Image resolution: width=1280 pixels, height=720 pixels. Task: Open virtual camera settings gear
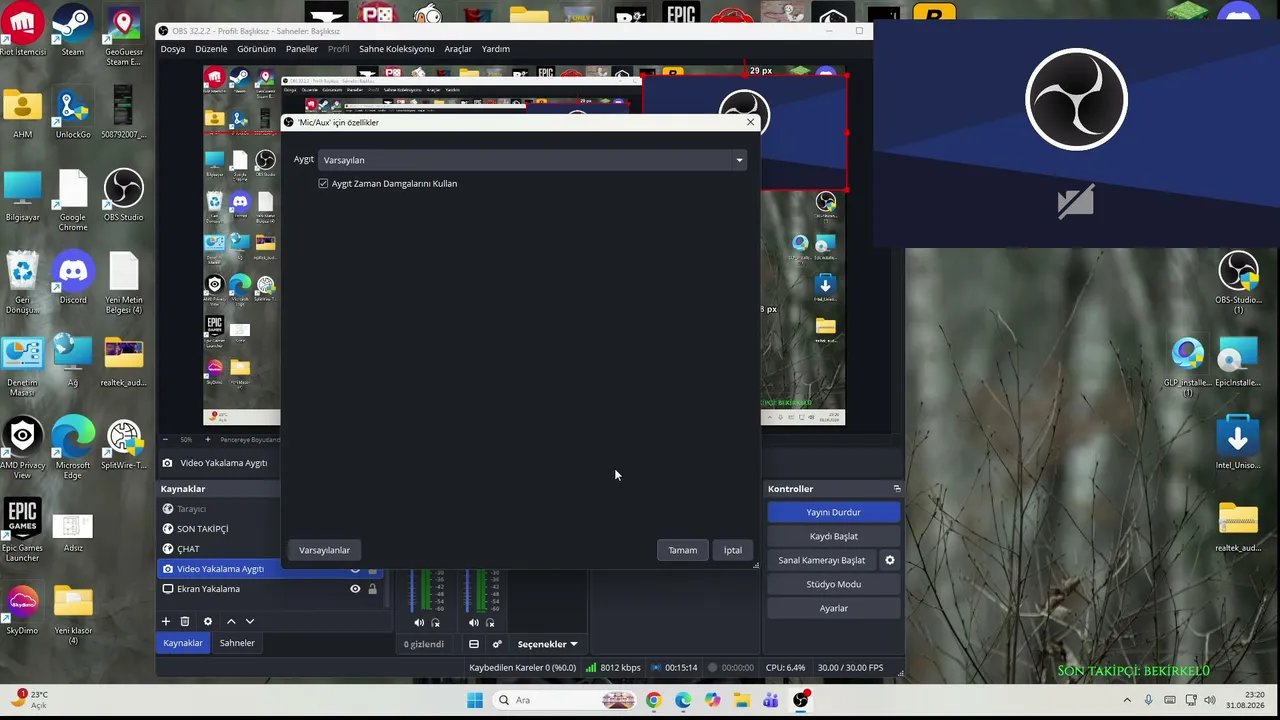pyautogui.click(x=890, y=560)
